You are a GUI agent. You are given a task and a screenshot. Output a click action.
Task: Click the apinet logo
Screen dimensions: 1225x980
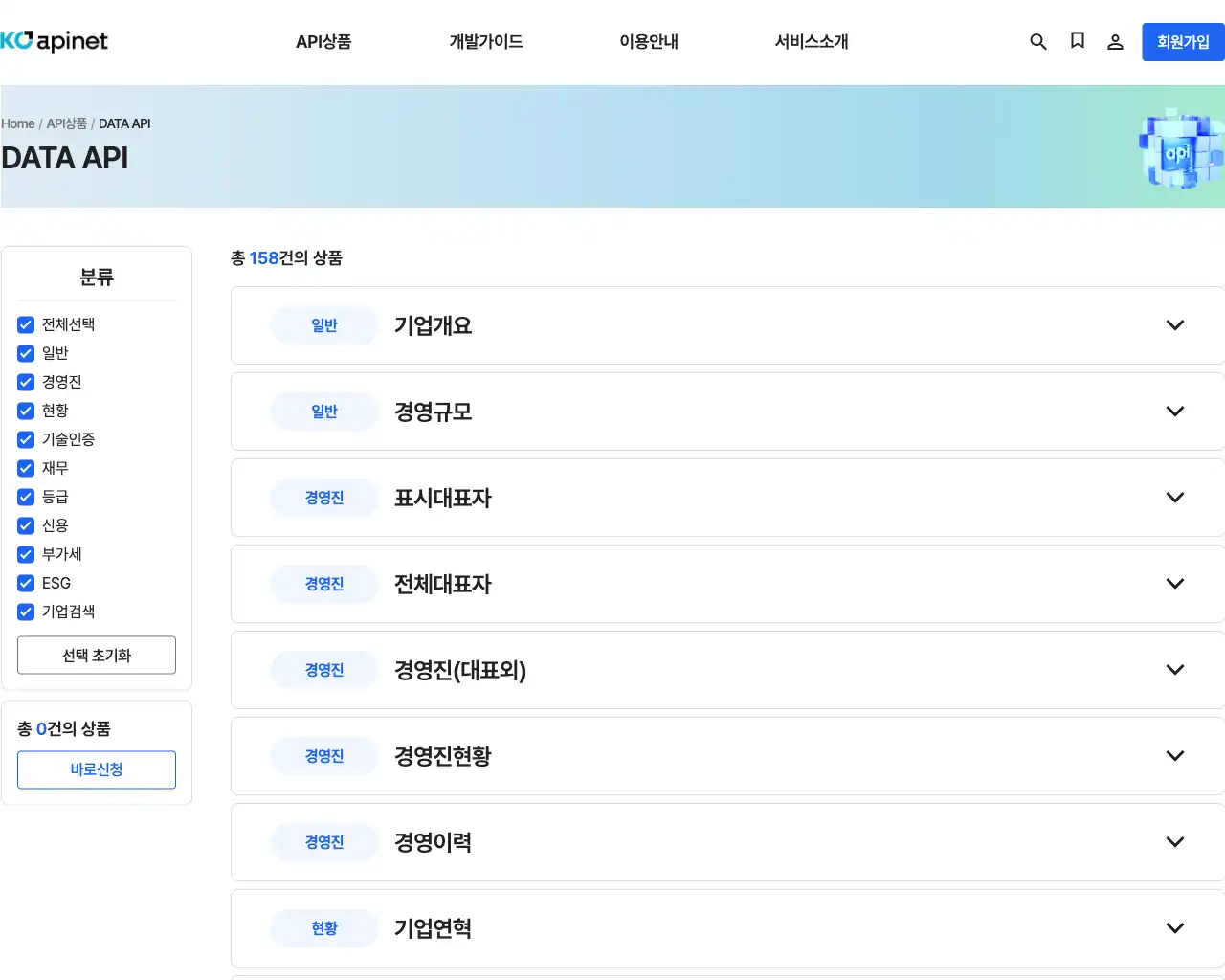[x=56, y=41]
